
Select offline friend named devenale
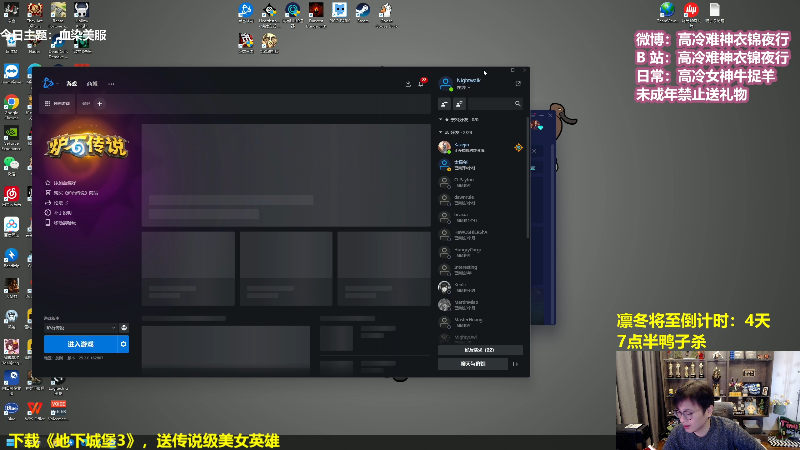point(480,199)
